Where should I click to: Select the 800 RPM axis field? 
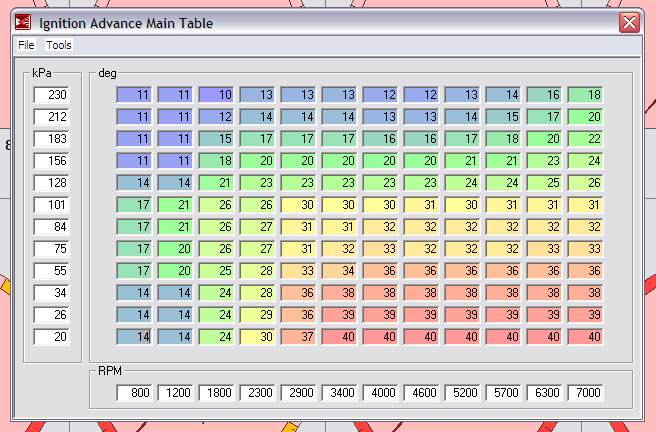point(134,393)
